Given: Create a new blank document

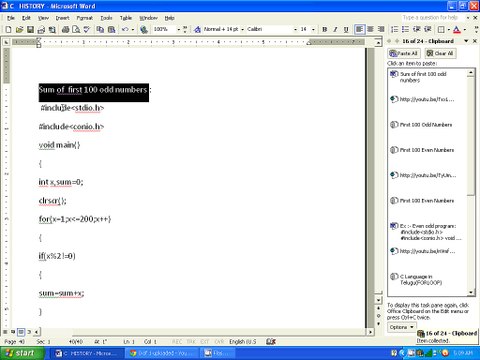Looking at the screenshot, I should coord(8,29).
